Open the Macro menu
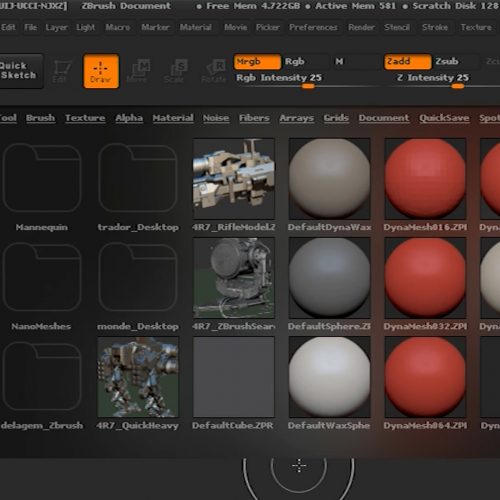Image resolution: width=500 pixels, height=500 pixels. pos(118,27)
